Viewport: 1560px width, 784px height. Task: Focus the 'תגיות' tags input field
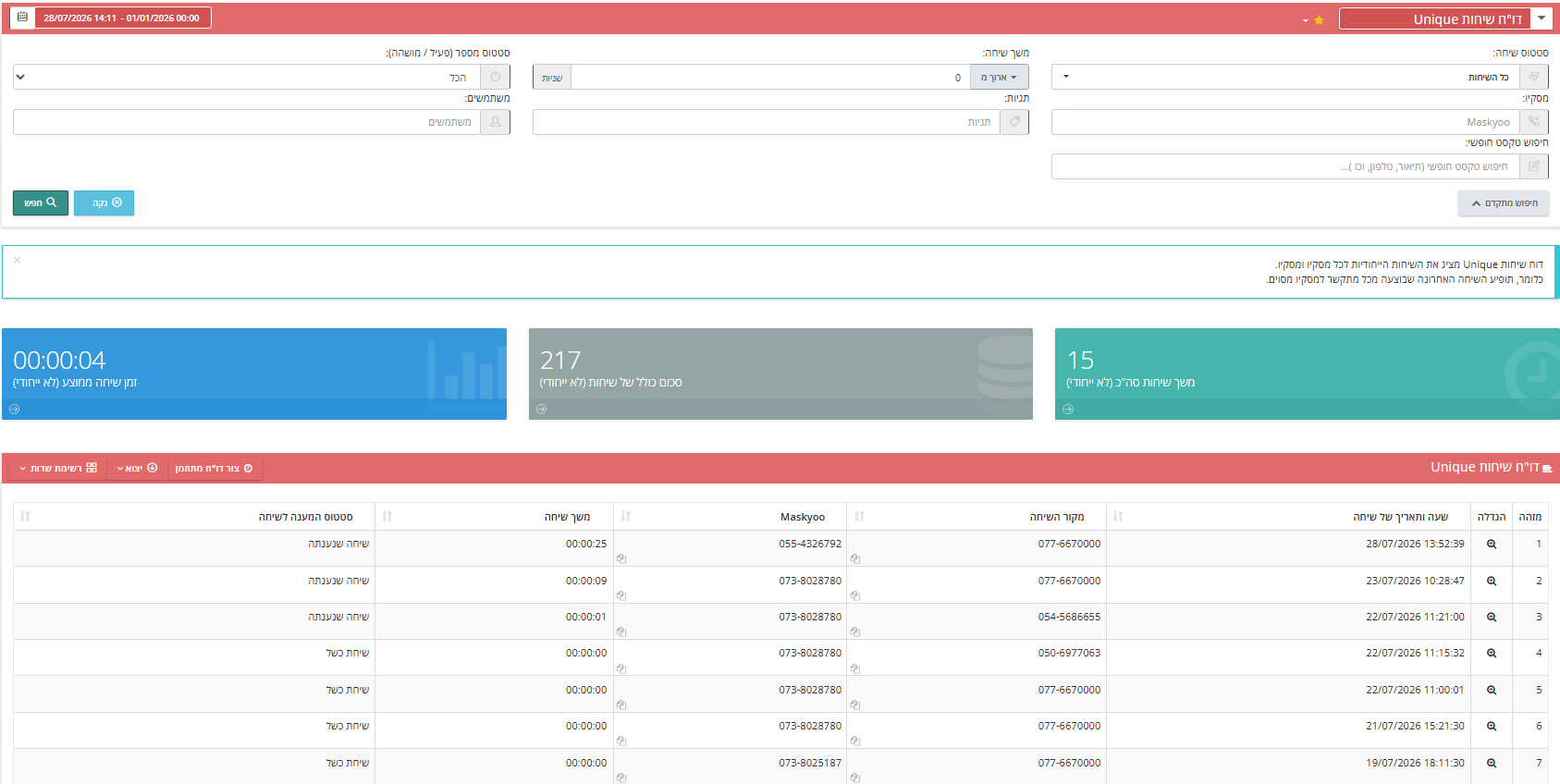click(767, 122)
